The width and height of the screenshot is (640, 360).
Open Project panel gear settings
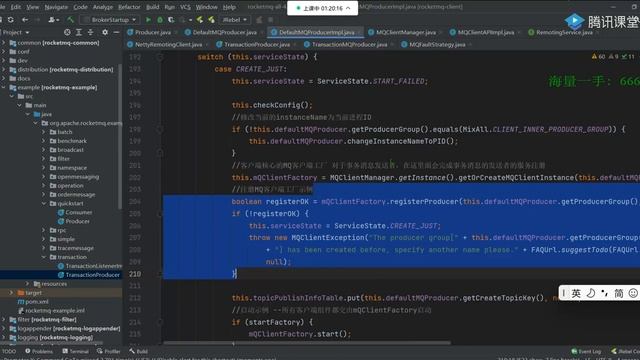(x=105, y=32)
